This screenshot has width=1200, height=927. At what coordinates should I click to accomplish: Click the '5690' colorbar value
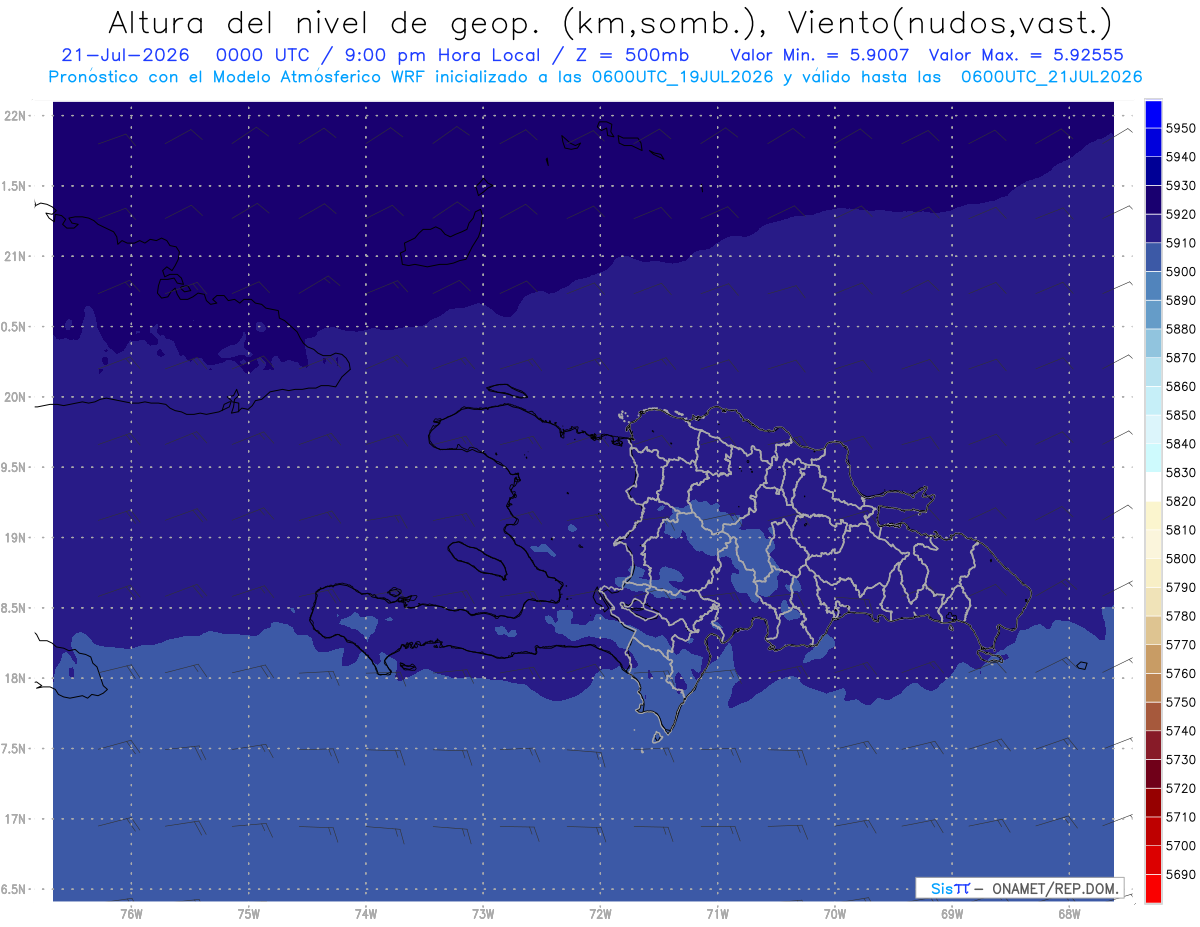click(x=1181, y=874)
